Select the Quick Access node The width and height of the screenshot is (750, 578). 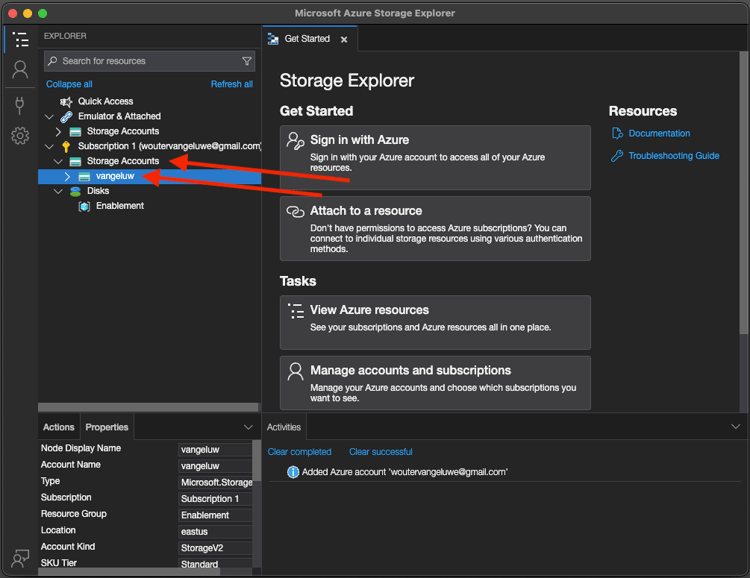pos(105,101)
